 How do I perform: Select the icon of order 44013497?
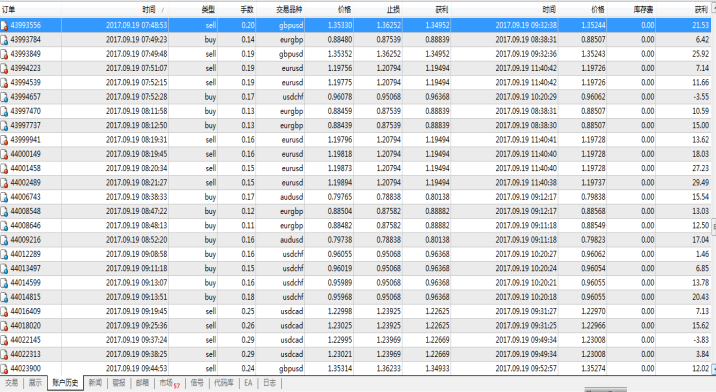click(x=4, y=269)
